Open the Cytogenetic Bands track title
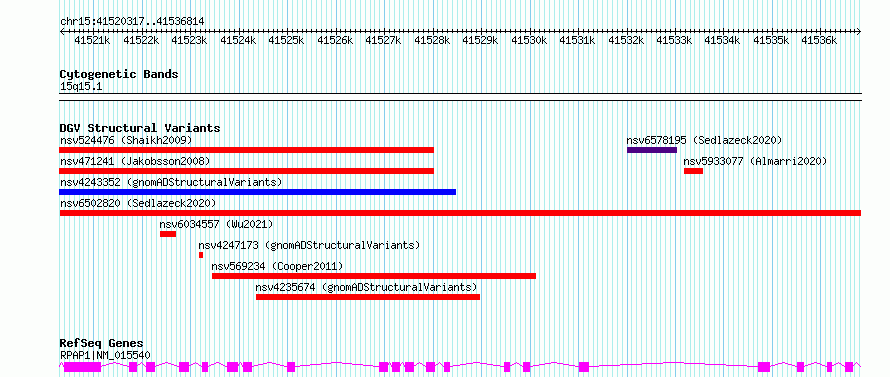 119,74
